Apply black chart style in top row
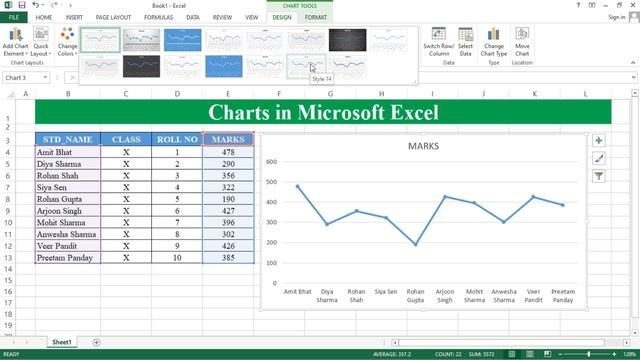This screenshot has height=360, width=640. [347, 40]
